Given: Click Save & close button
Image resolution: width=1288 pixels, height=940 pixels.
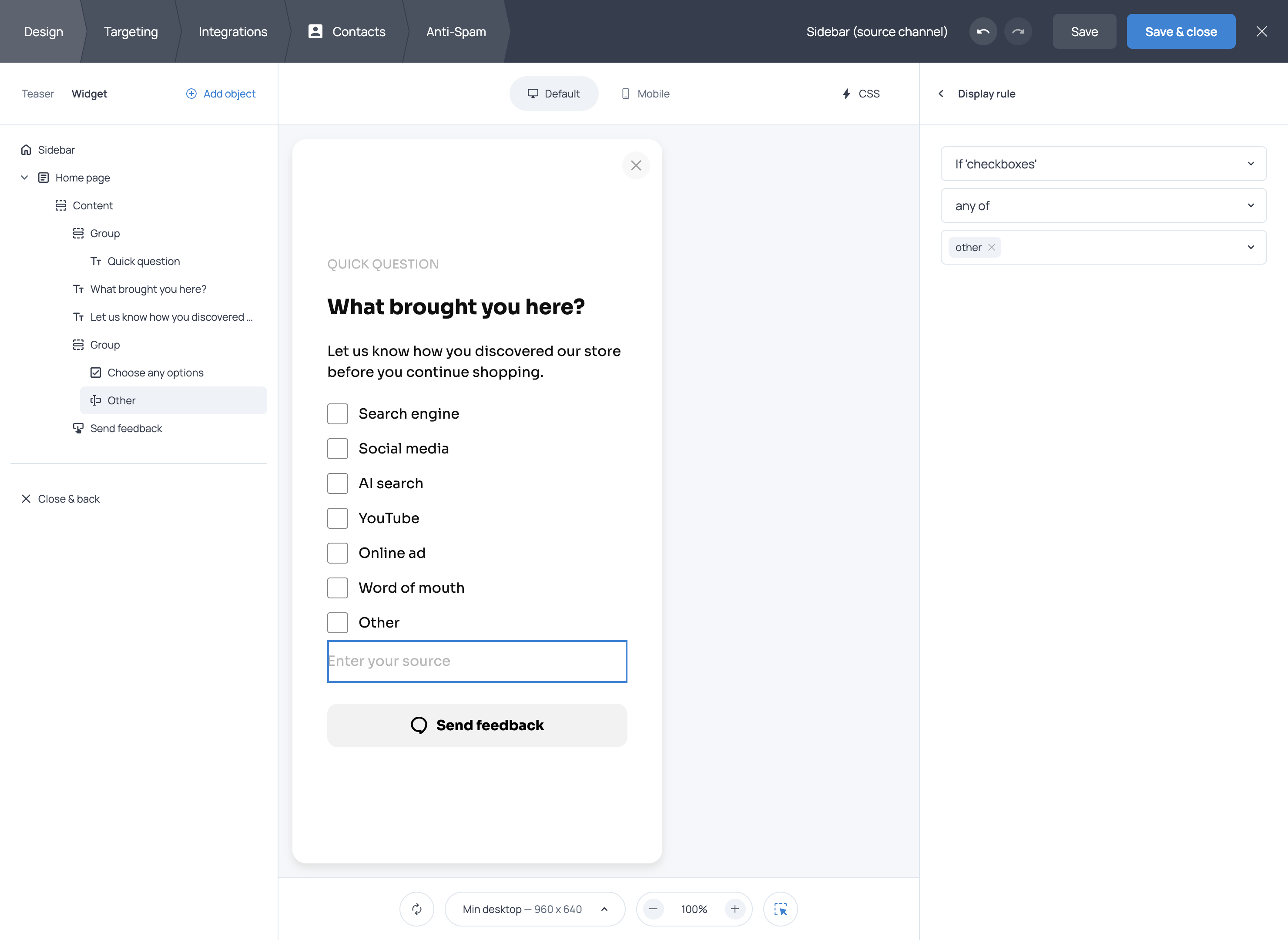Looking at the screenshot, I should 1181,32.
